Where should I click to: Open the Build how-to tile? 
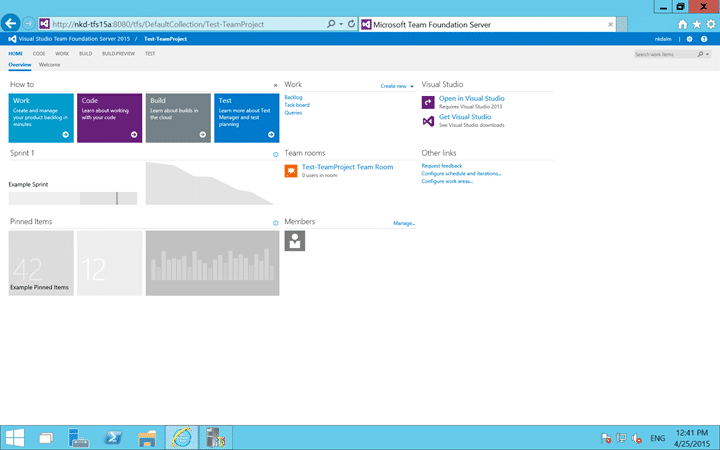pyautogui.click(x=178, y=118)
